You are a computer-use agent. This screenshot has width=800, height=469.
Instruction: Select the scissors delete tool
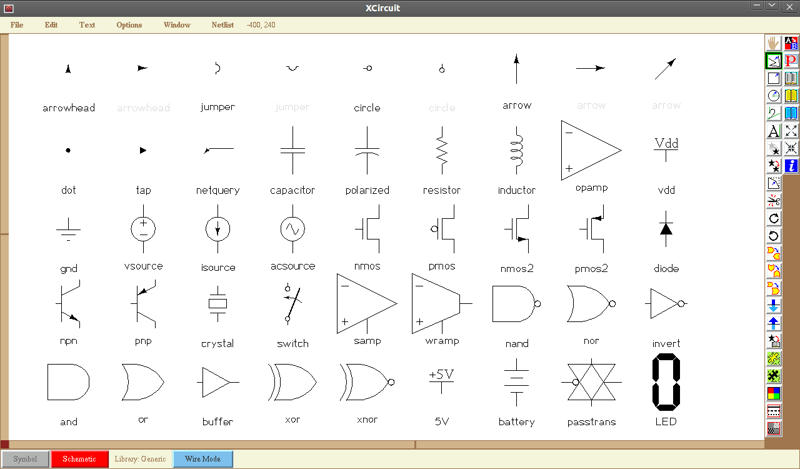pos(773,201)
